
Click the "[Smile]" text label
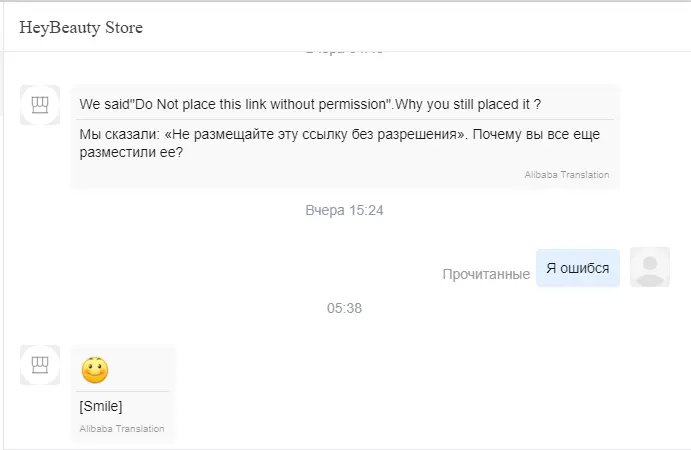pyautogui.click(x=101, y=406)
